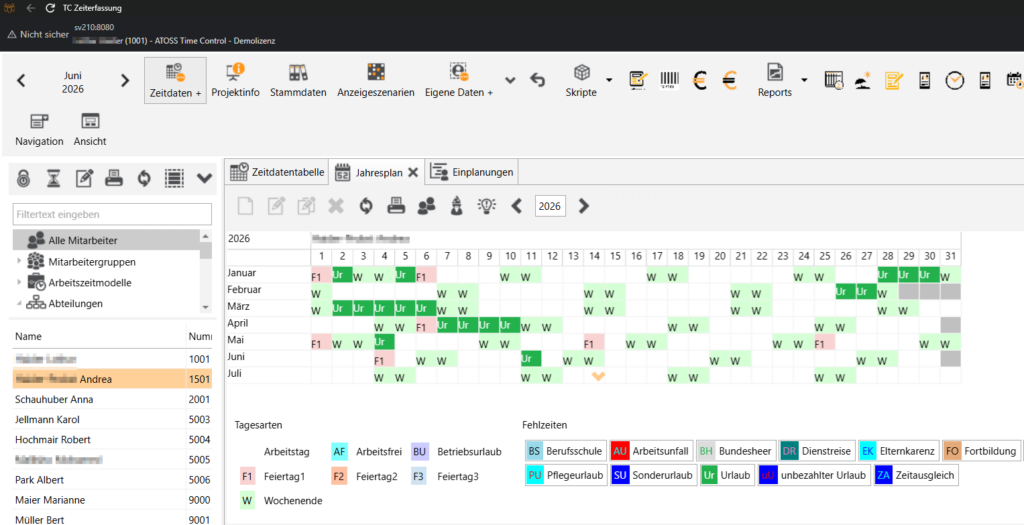The width and height of the screenshot is (1024, 525).
Task: Select the AU Arbeitsunfall absence type
Action: click(x=651, y=451)
